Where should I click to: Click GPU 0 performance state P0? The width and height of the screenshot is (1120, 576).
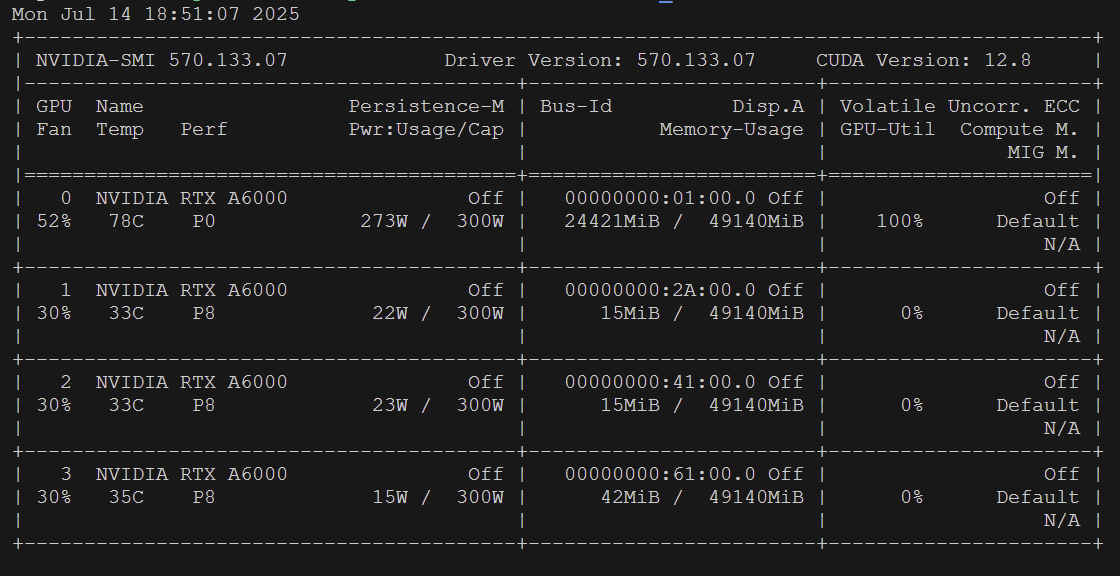click(x=204, y=222)
